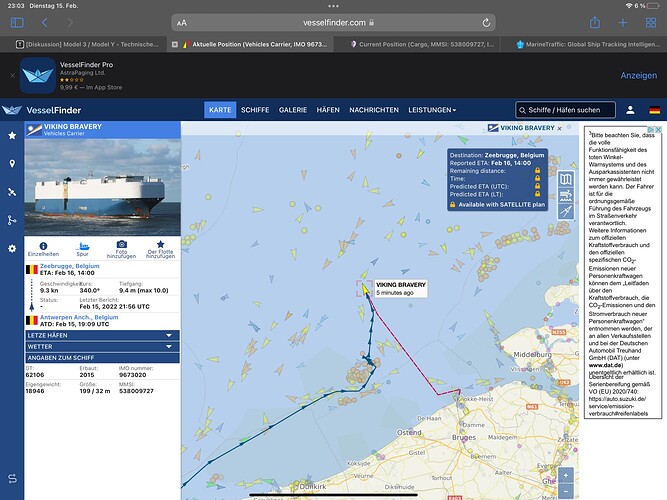Open the user account icon
The image size is (667, 500).
pyautogui.click(x=630, y=110)
